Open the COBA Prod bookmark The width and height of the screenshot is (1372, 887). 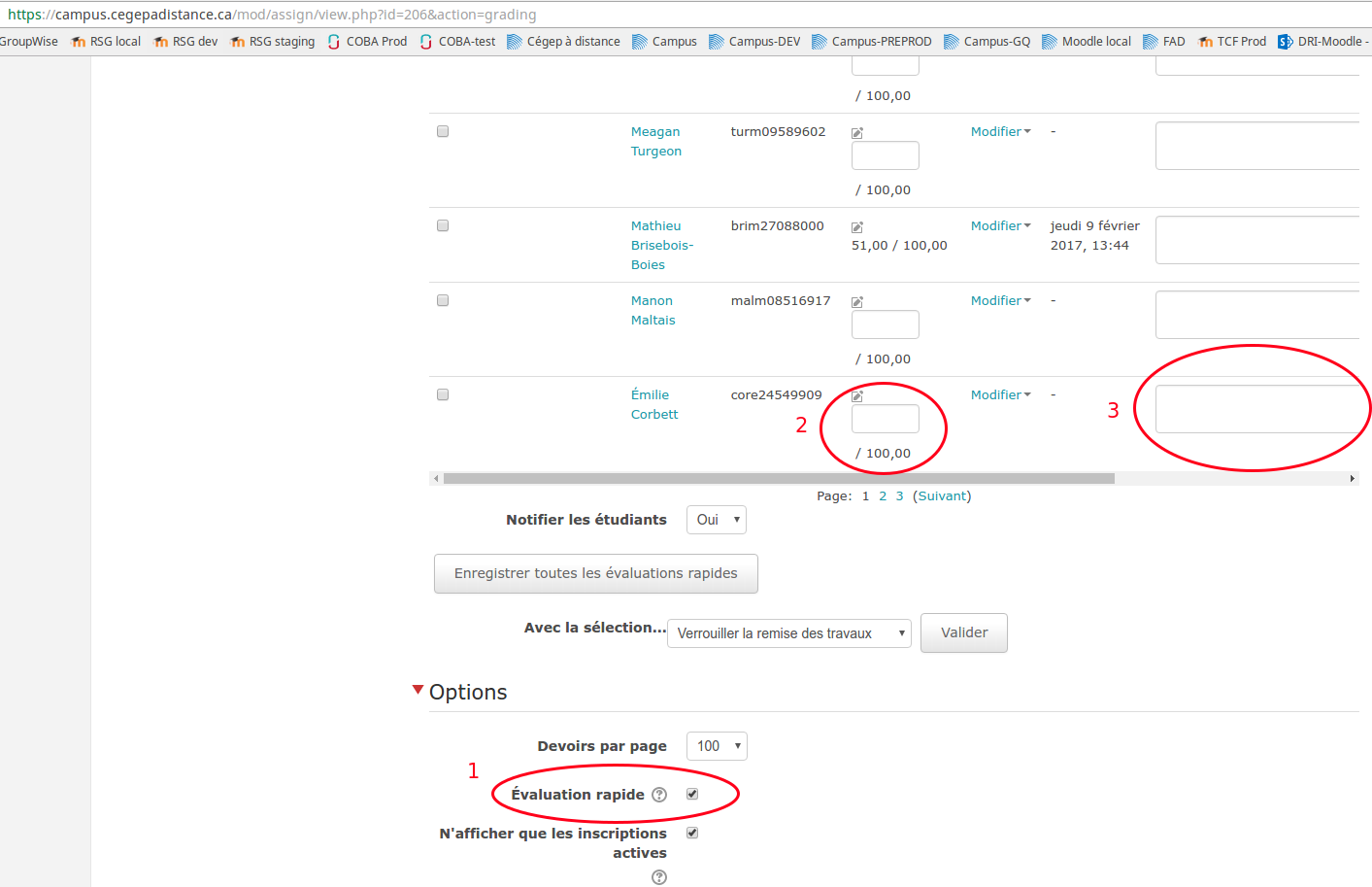coord(367,42)
